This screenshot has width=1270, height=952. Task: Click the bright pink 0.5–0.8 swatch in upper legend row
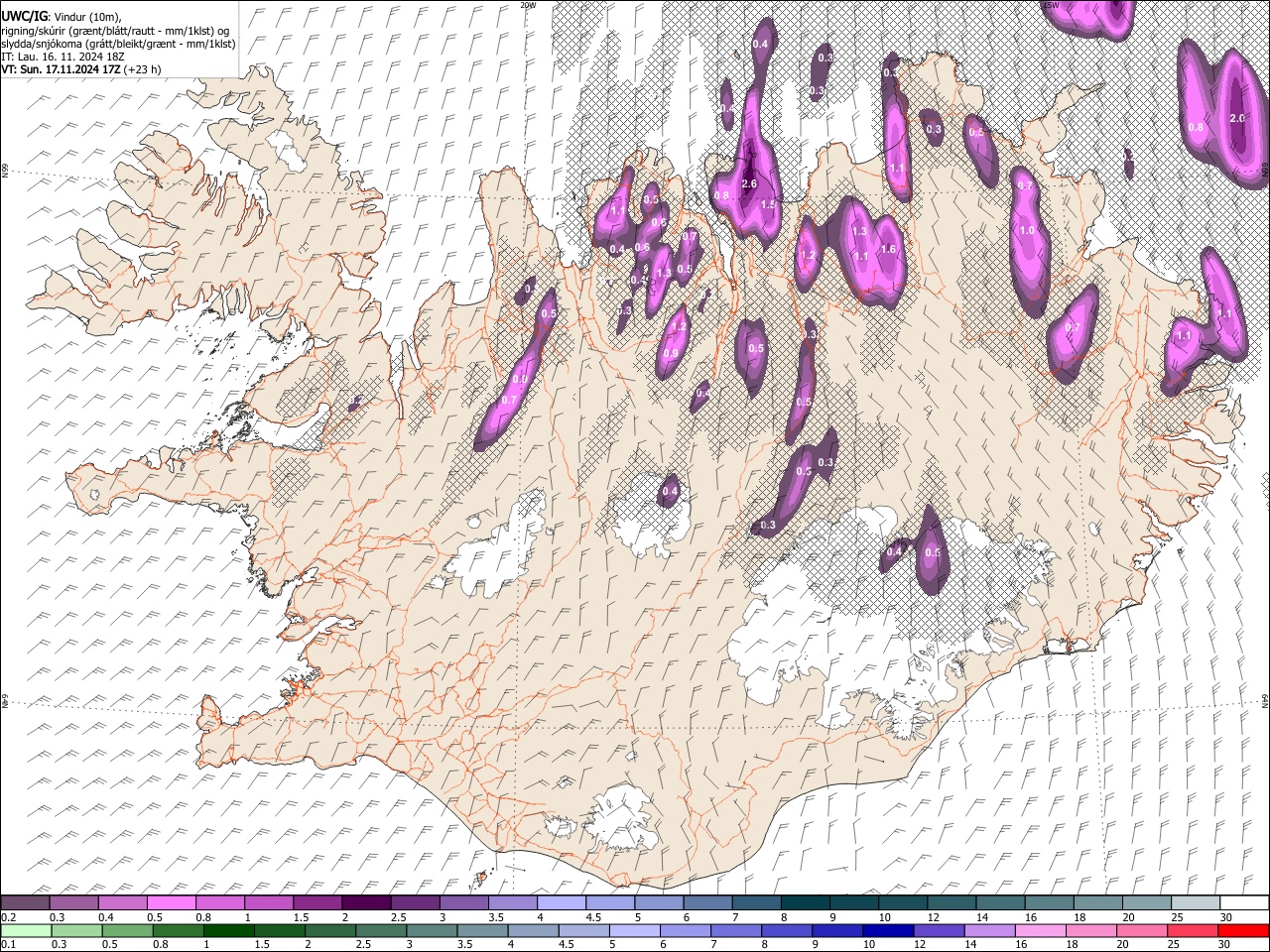(x=171, y=903)
